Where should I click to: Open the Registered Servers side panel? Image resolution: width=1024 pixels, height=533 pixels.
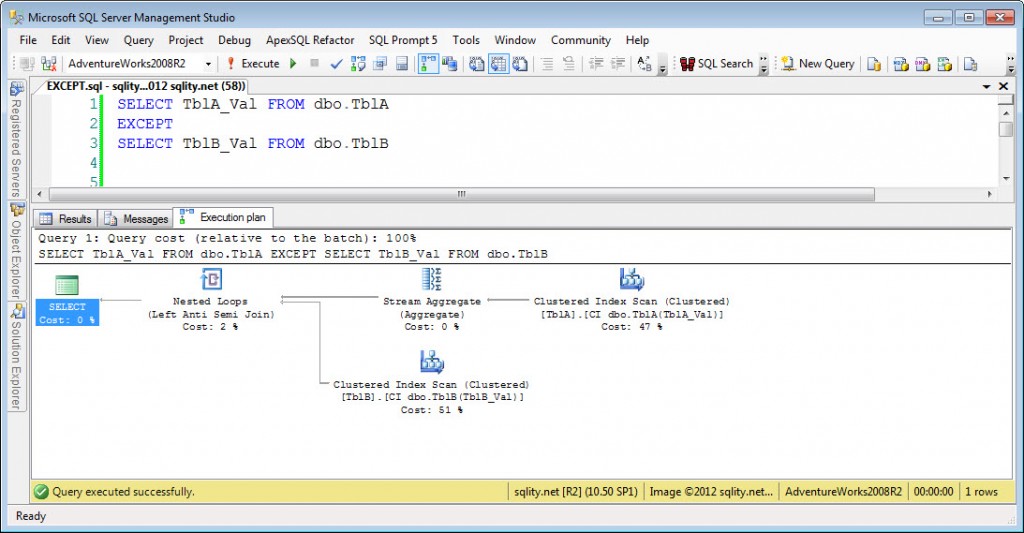[16, 139]
